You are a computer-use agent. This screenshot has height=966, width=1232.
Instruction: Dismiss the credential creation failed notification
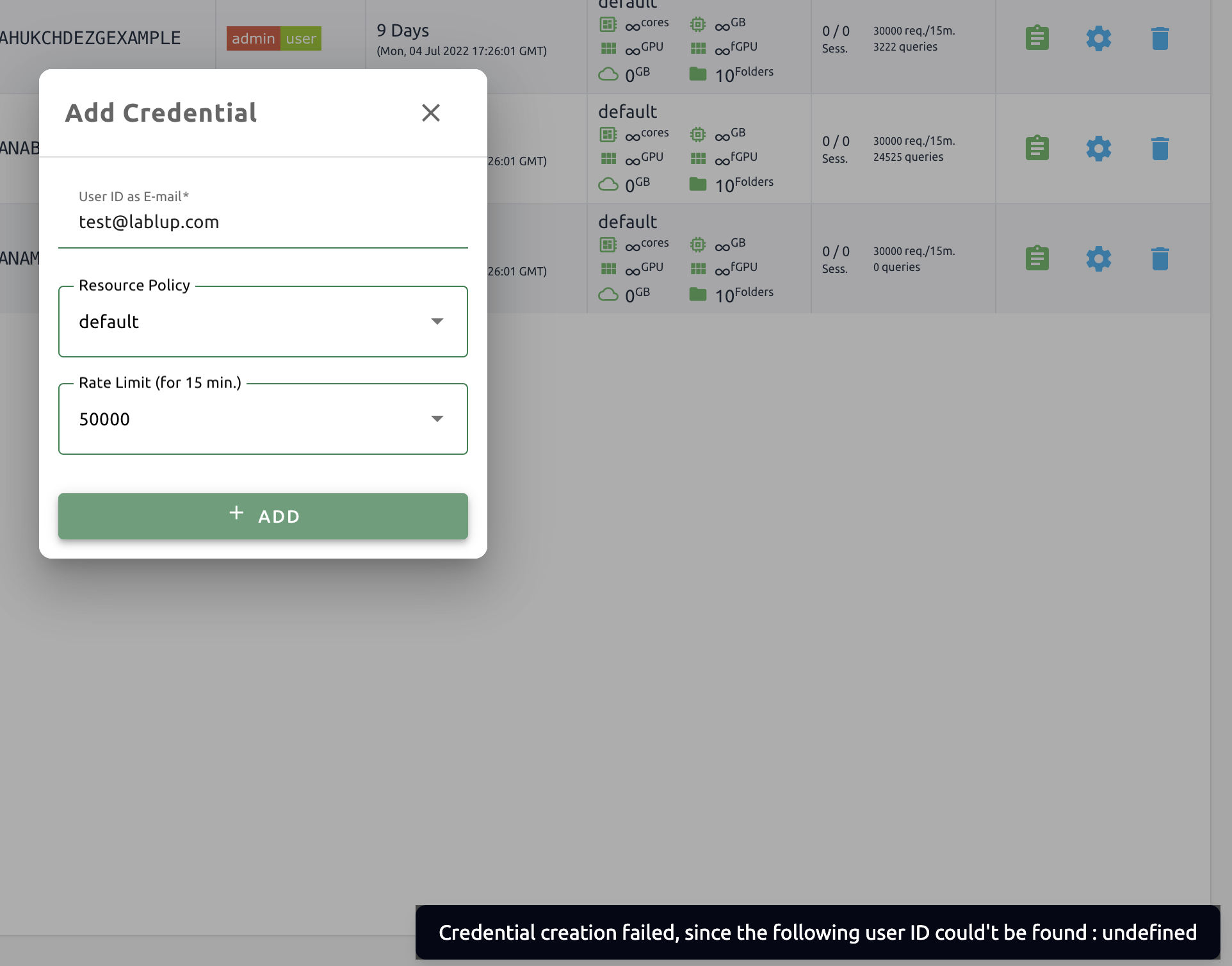coord(817,932)
